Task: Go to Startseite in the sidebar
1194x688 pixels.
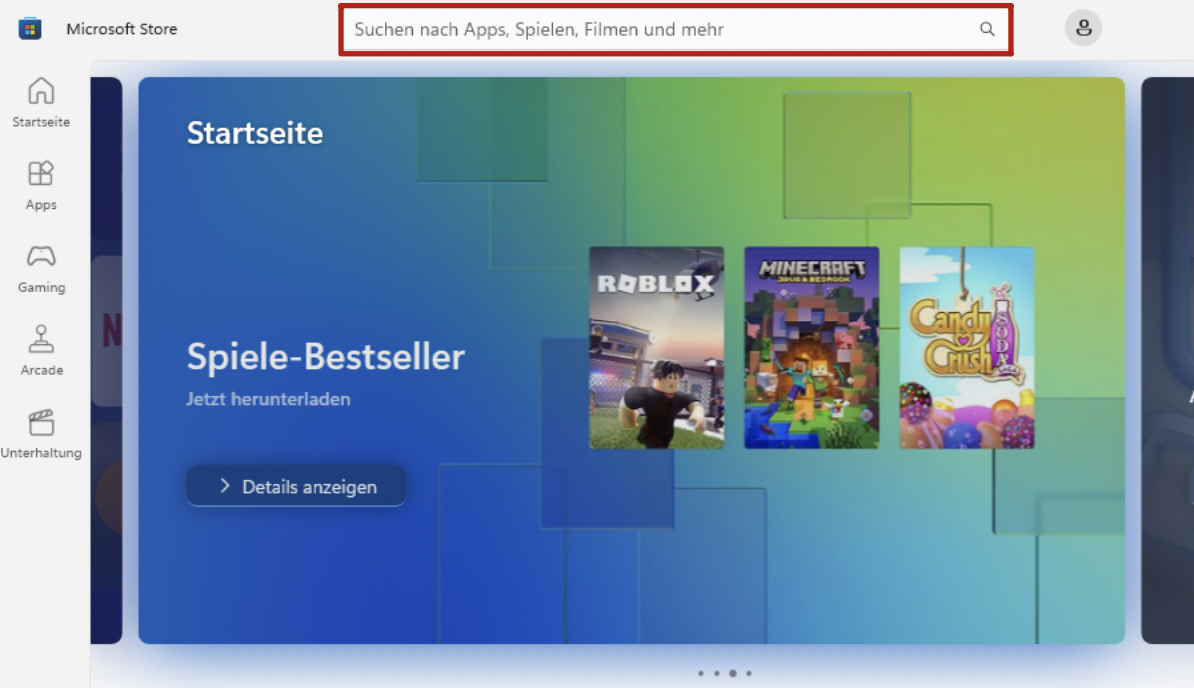Action: click(41, 102)
